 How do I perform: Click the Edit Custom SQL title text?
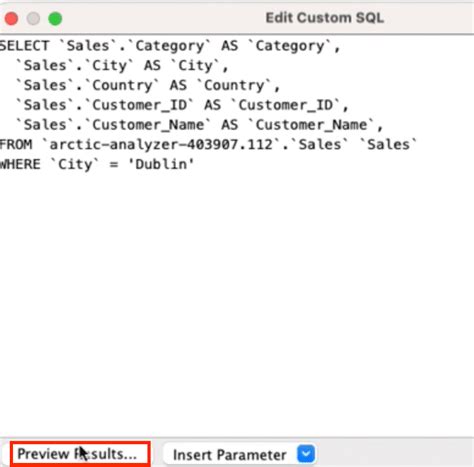(x=325, y=18)
